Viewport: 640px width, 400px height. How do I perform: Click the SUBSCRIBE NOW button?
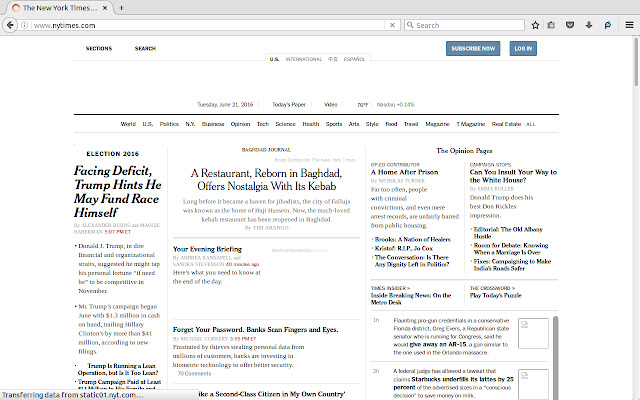click(473, 49)
